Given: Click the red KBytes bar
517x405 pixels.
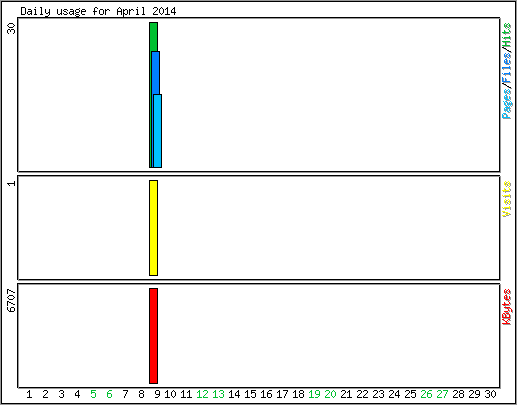Looking at the screenshot, I should coord(153,336).
